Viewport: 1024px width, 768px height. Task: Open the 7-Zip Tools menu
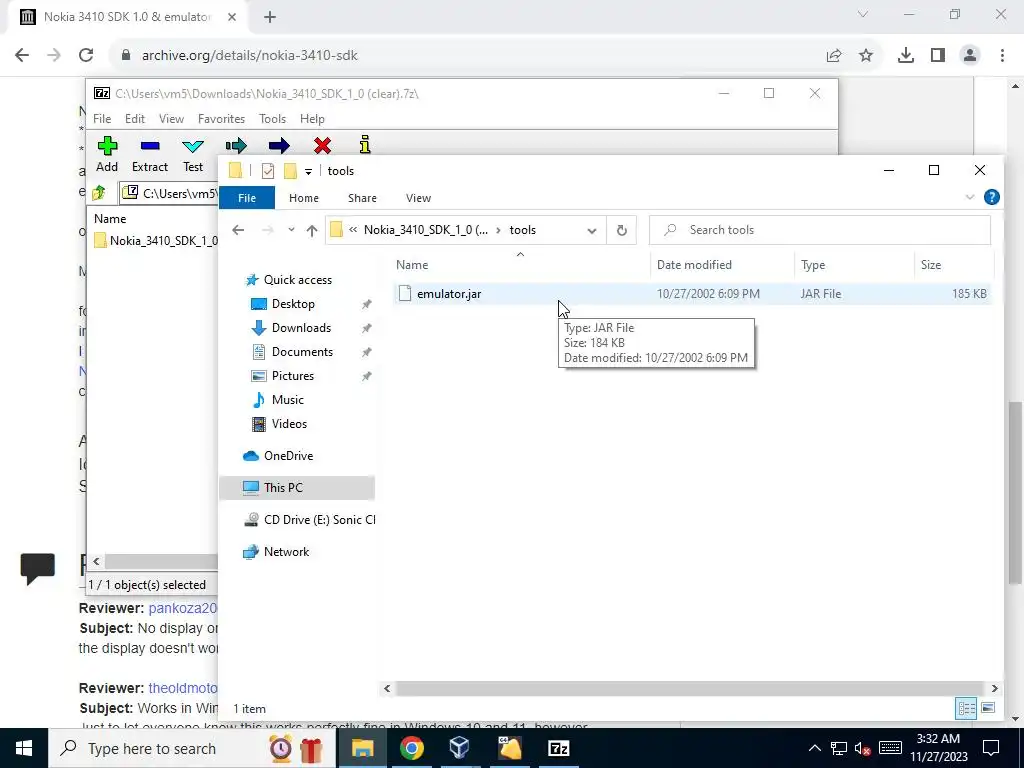coord(272,119)
